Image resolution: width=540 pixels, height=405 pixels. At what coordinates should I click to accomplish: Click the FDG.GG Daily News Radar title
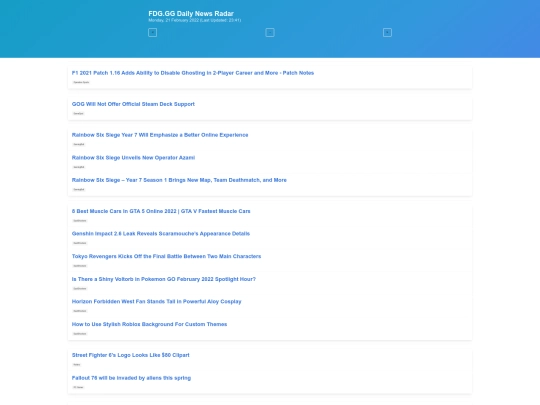[191, 13]
